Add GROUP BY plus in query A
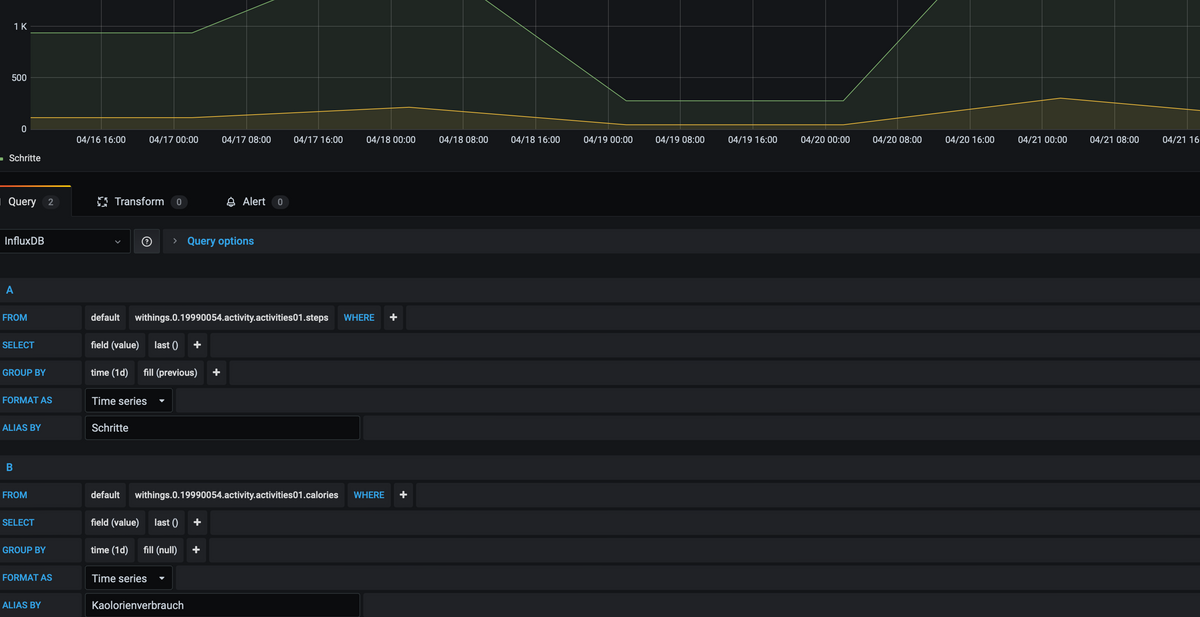The height and width of the screenshot is (617, 1200). point(216,373)
